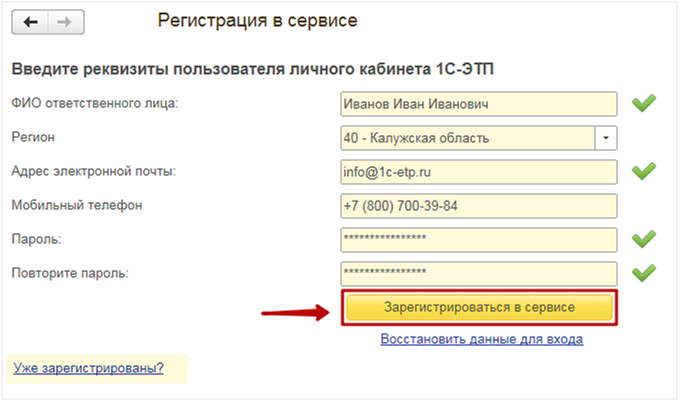
Task: Click the 'Повторите пароль' input field
Action: pyautogui.click(x=478, y=272)
